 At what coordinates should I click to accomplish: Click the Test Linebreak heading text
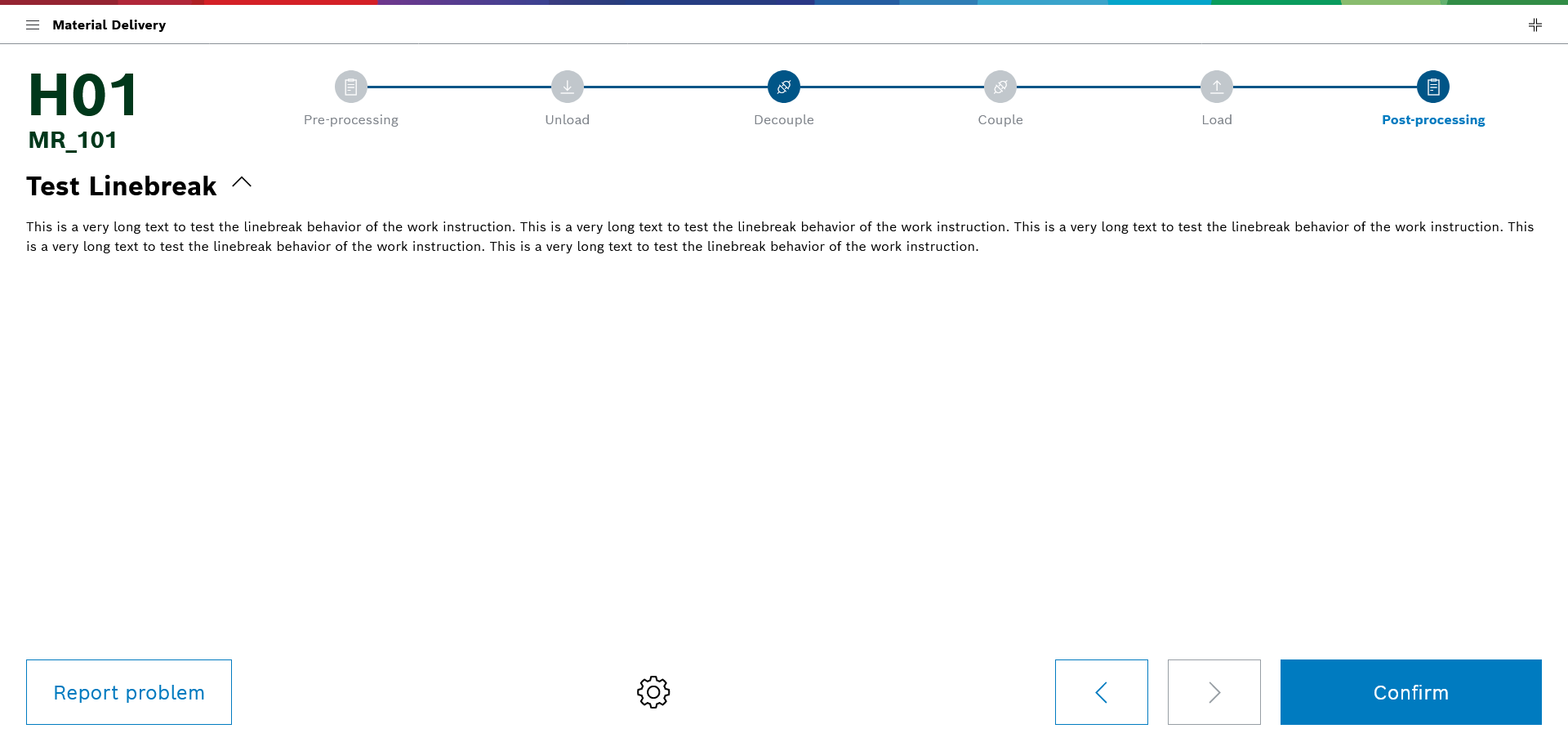122,186
